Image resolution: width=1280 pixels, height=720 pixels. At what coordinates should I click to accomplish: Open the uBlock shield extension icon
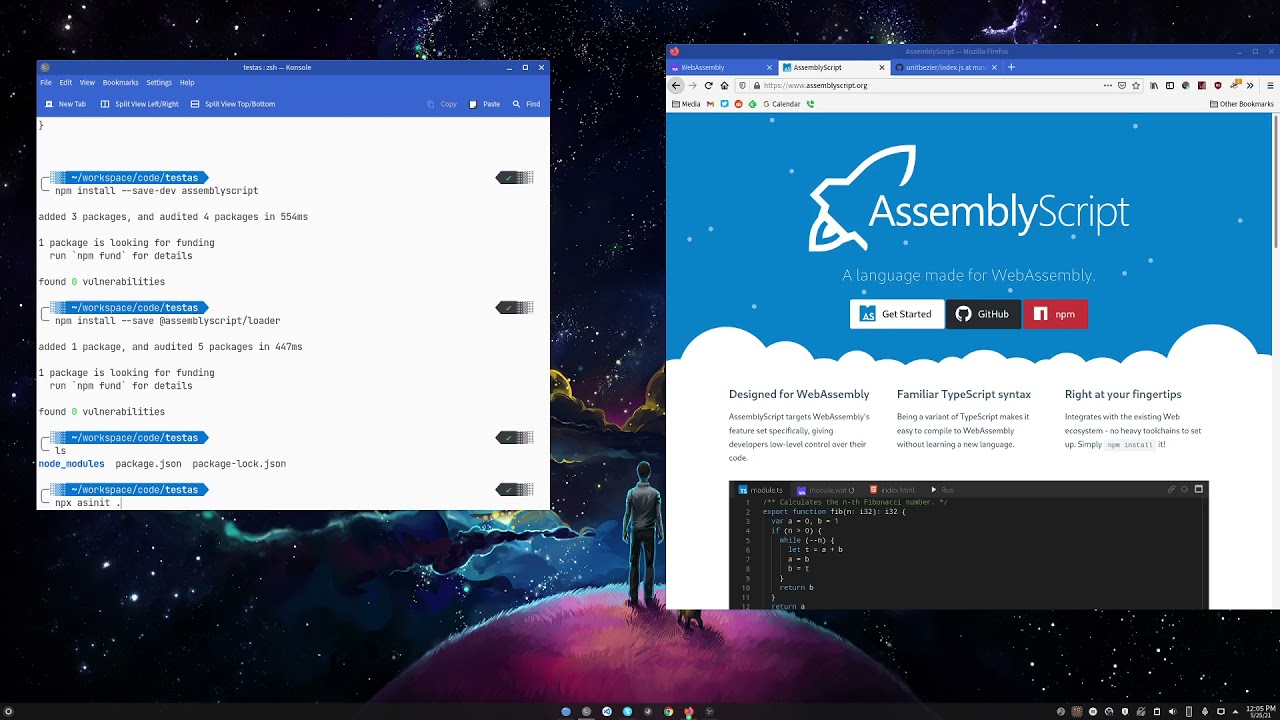tap(1218, 85)
